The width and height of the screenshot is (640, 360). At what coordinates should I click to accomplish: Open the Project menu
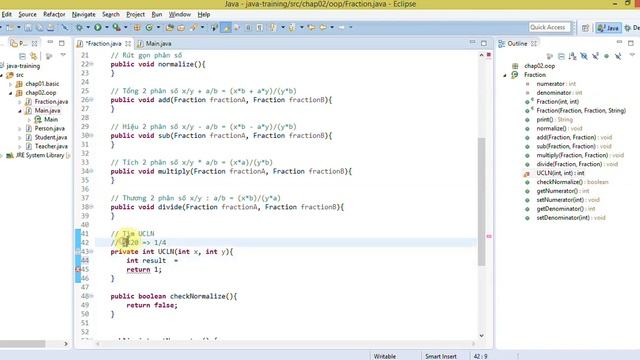(x=136, y=14)
